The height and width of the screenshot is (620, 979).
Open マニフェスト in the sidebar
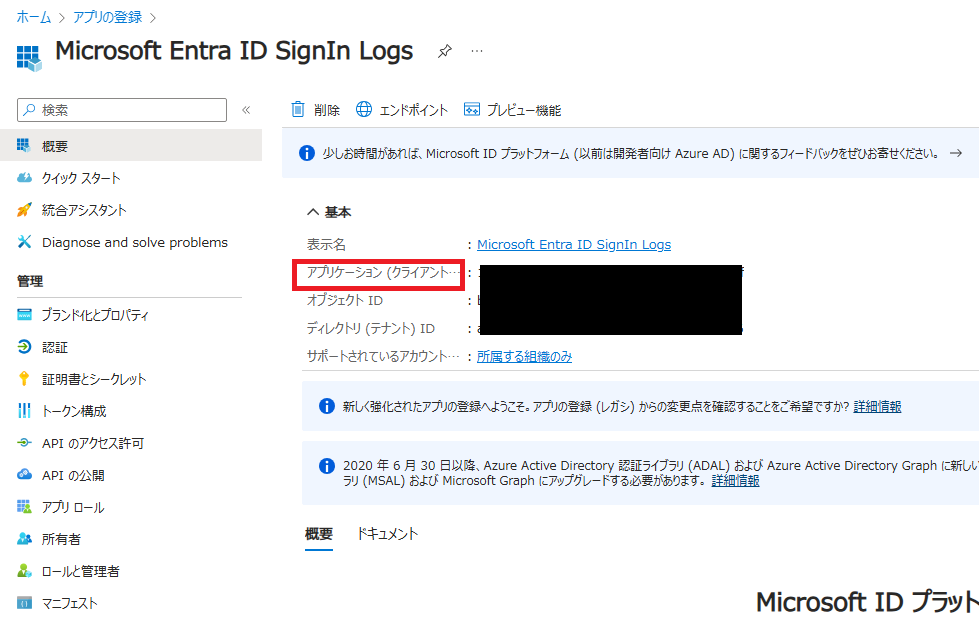(x=70, y=603)
